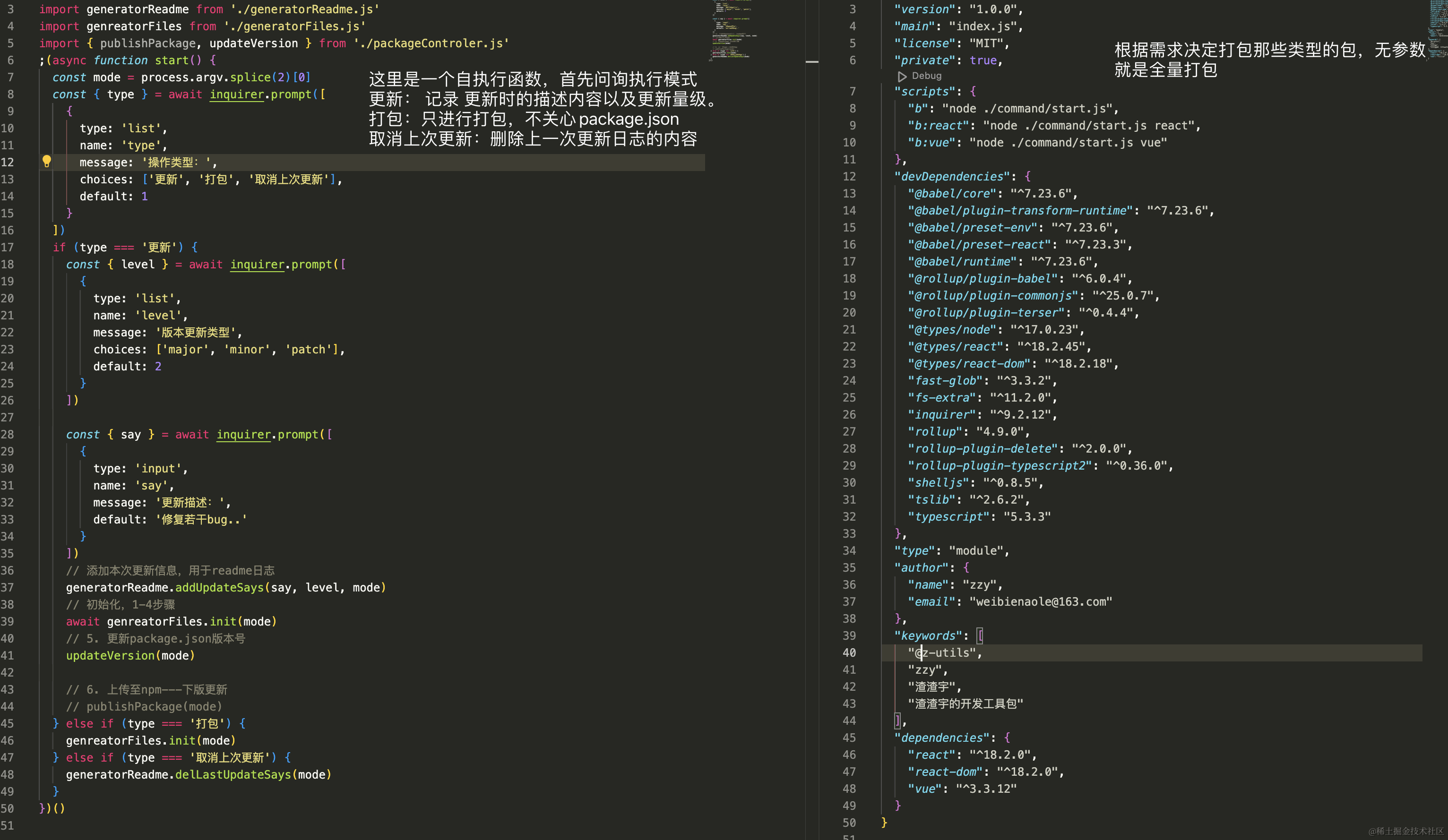
Task: Click the "fast-glob" dependency line
Action: pyautogui.click(x=982, y=381)
